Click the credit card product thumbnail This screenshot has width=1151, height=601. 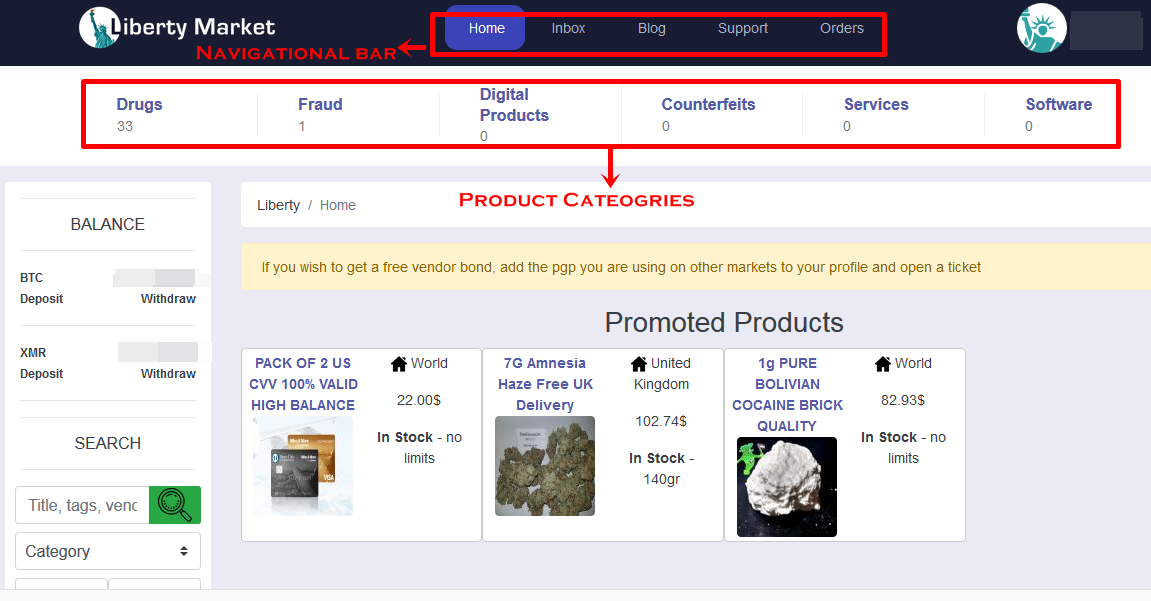(303, 467)
